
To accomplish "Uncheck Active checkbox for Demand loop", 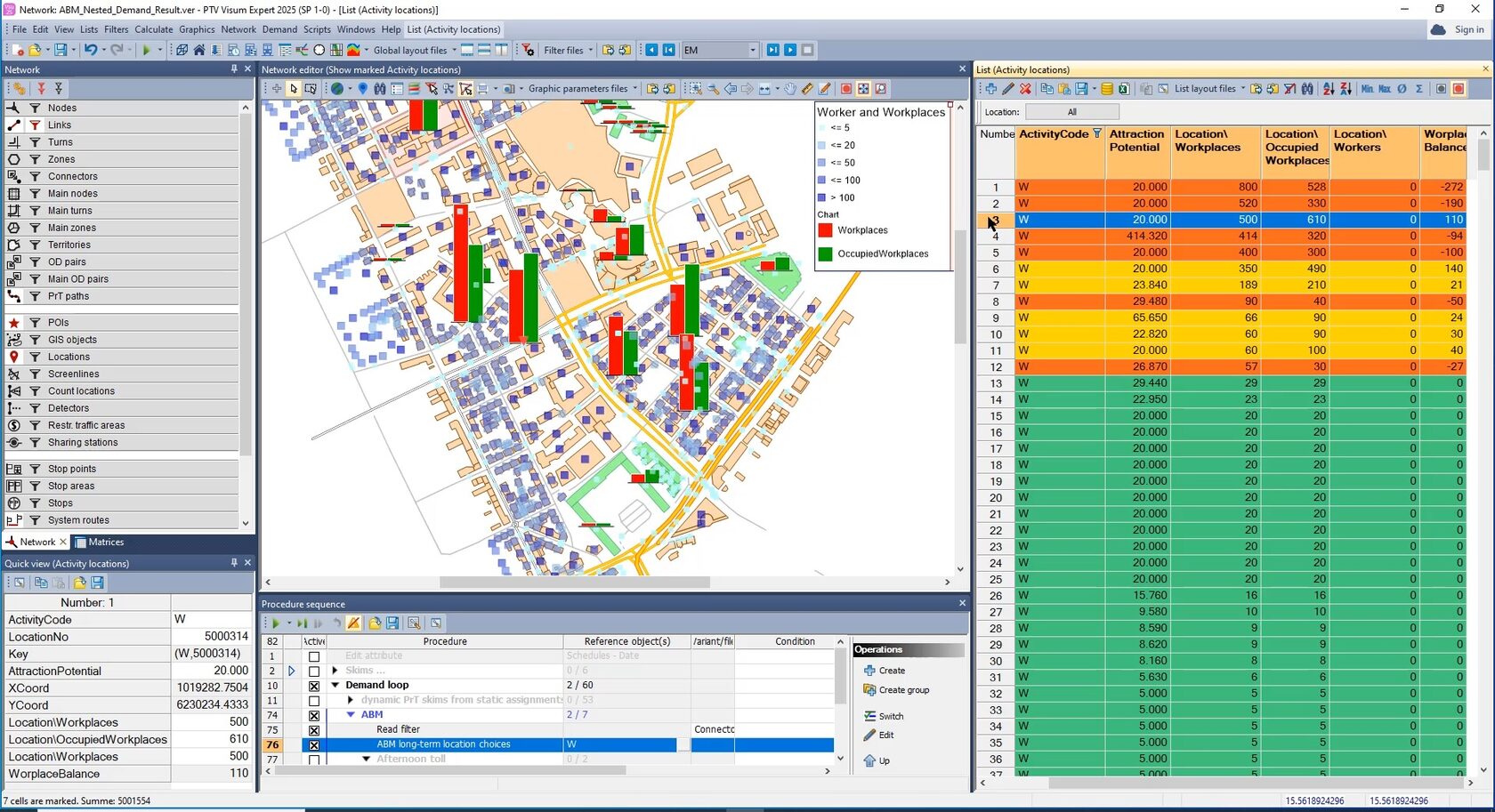I will pyautogui.click(x=313, y=686).
